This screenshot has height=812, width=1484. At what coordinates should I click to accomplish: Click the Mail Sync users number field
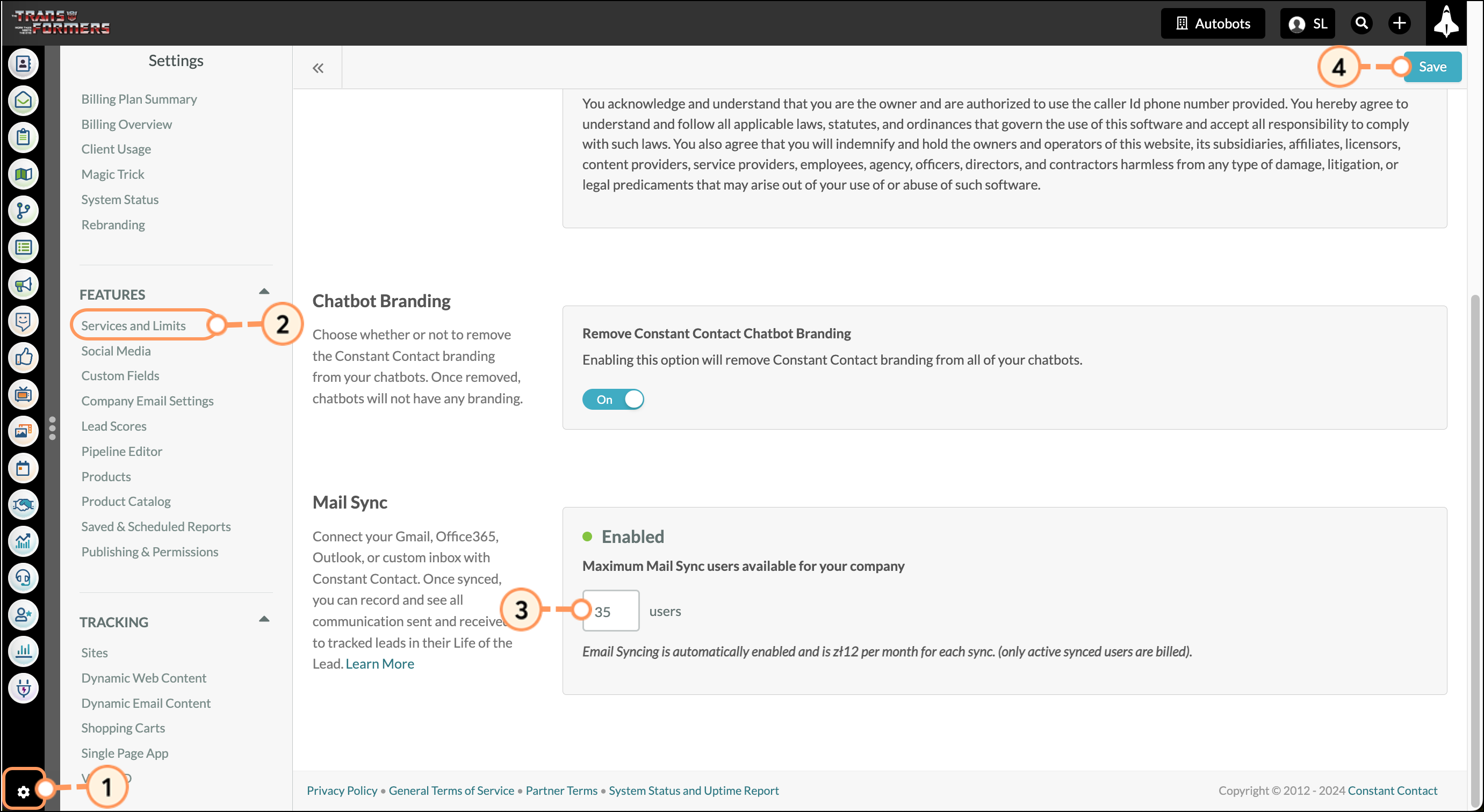pyautogui.click(x=611, y=611)
